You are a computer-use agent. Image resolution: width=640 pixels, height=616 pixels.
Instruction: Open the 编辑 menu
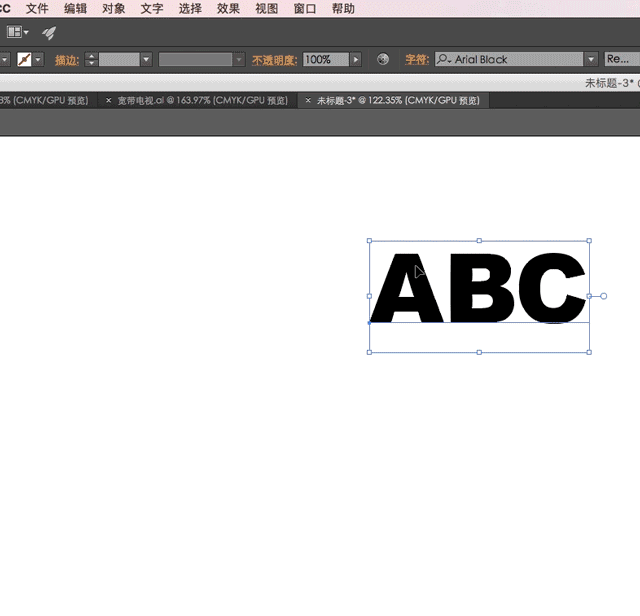(76, 9)
